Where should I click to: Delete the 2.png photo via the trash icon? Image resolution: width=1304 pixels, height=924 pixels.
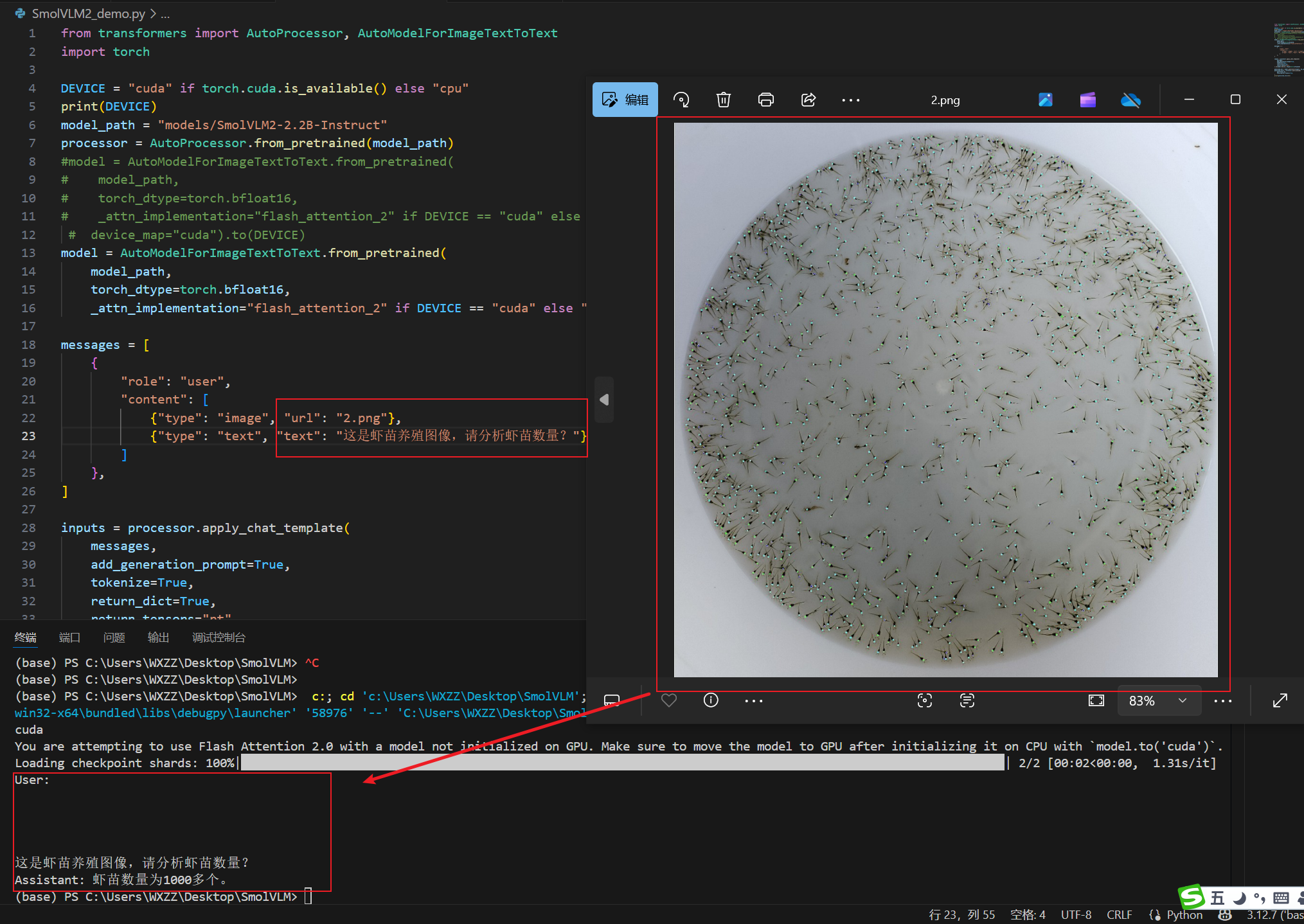[x=724, y=100]
